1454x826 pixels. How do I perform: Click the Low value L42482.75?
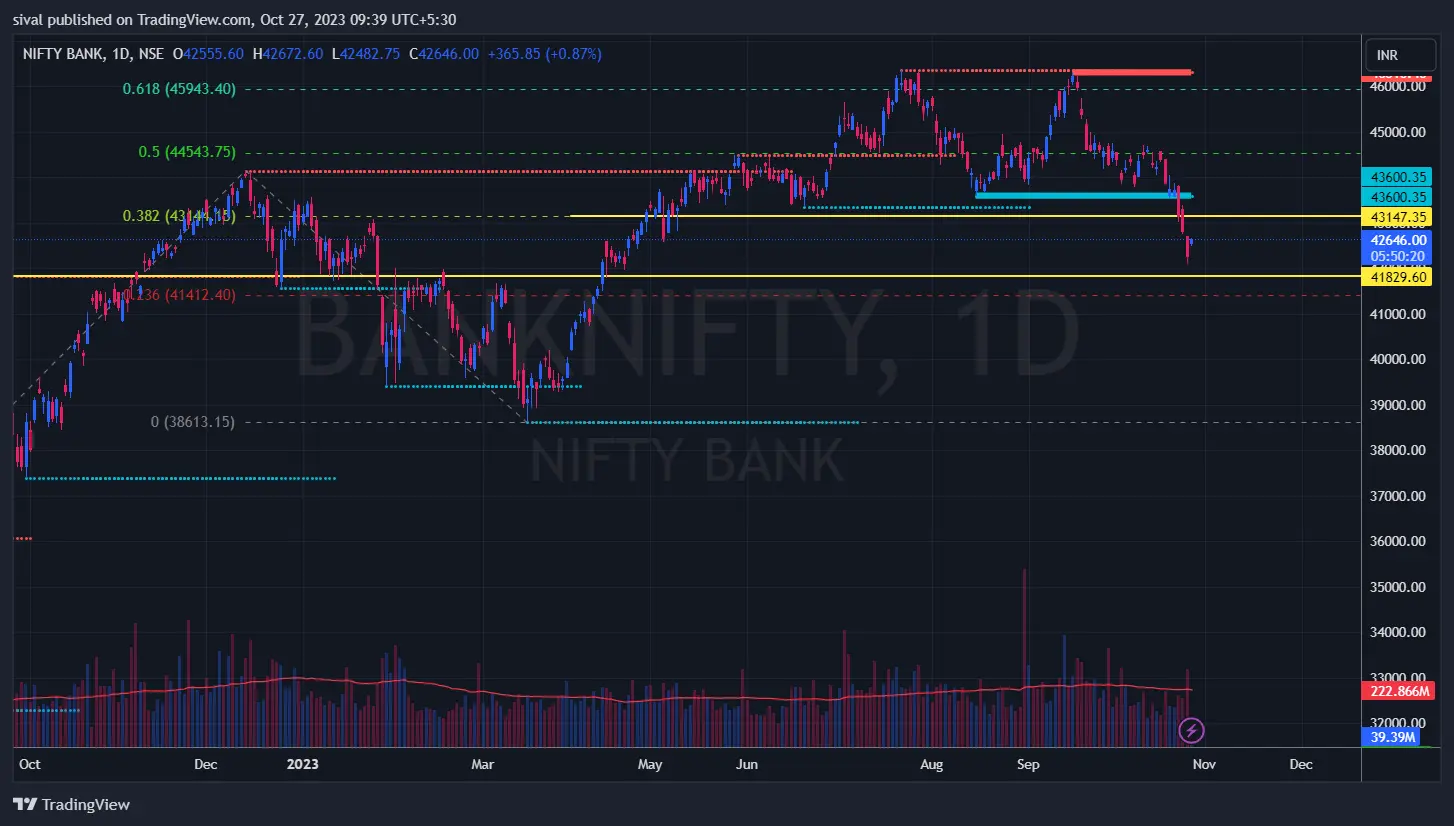tap(365, 54)
